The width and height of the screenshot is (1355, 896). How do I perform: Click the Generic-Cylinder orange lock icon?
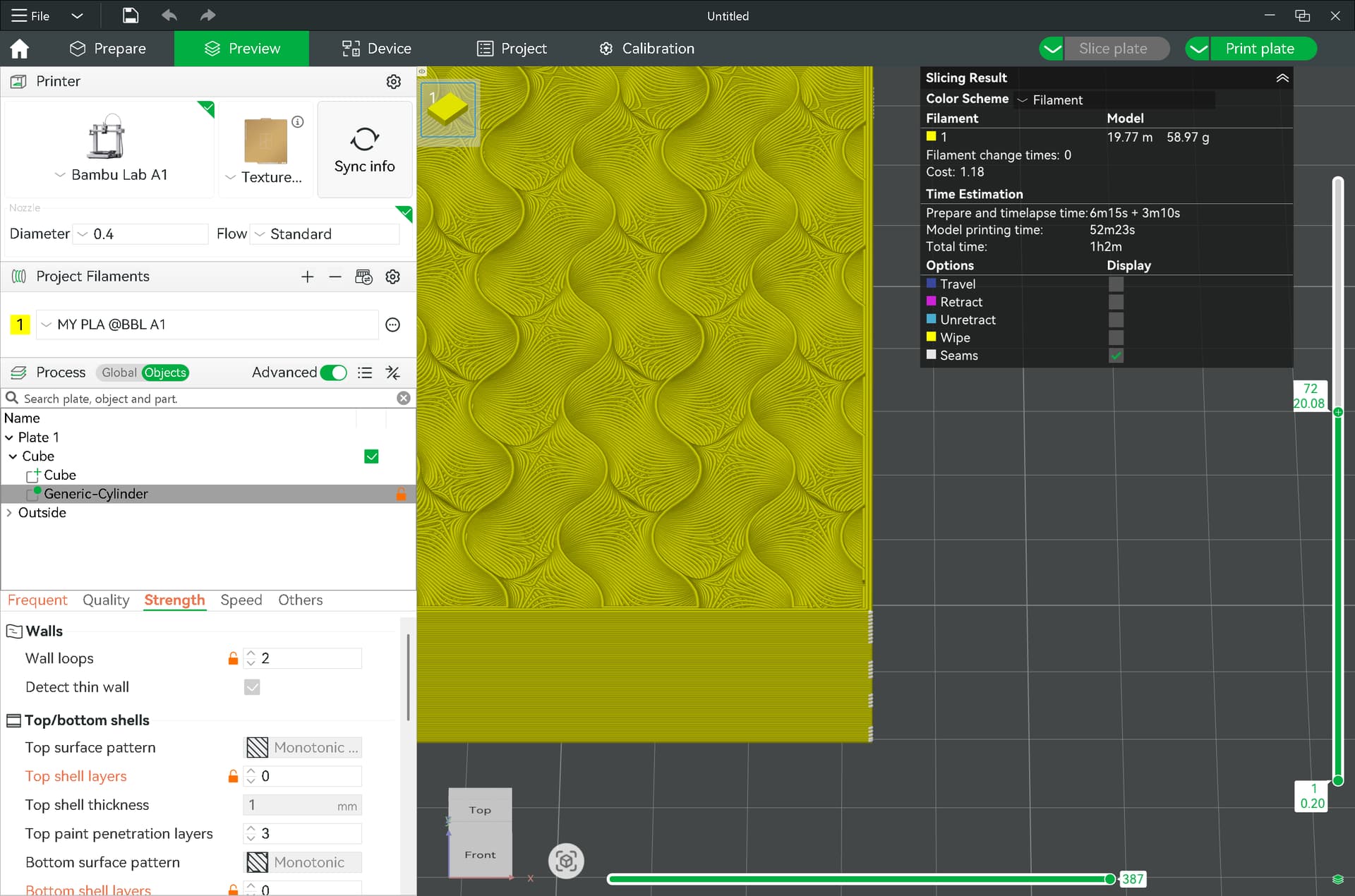(x=401, y=494)
